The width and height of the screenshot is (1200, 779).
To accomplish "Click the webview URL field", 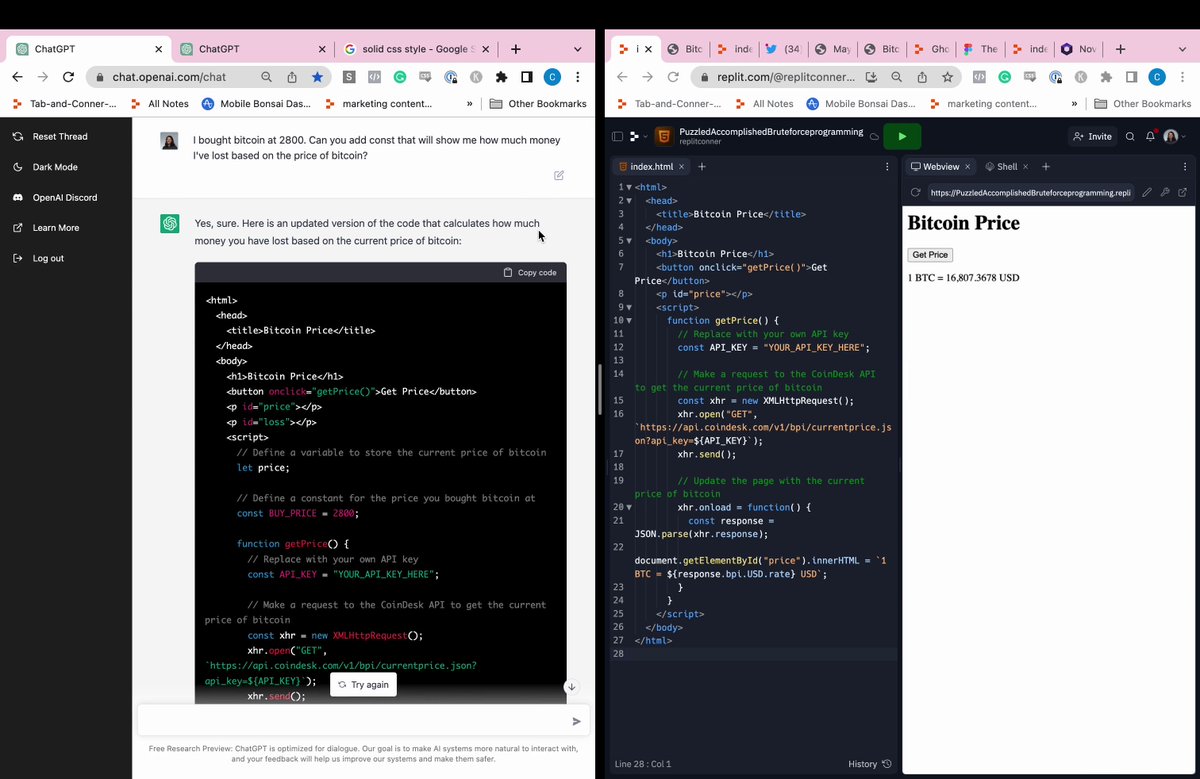I will (x=1030, y=192).
